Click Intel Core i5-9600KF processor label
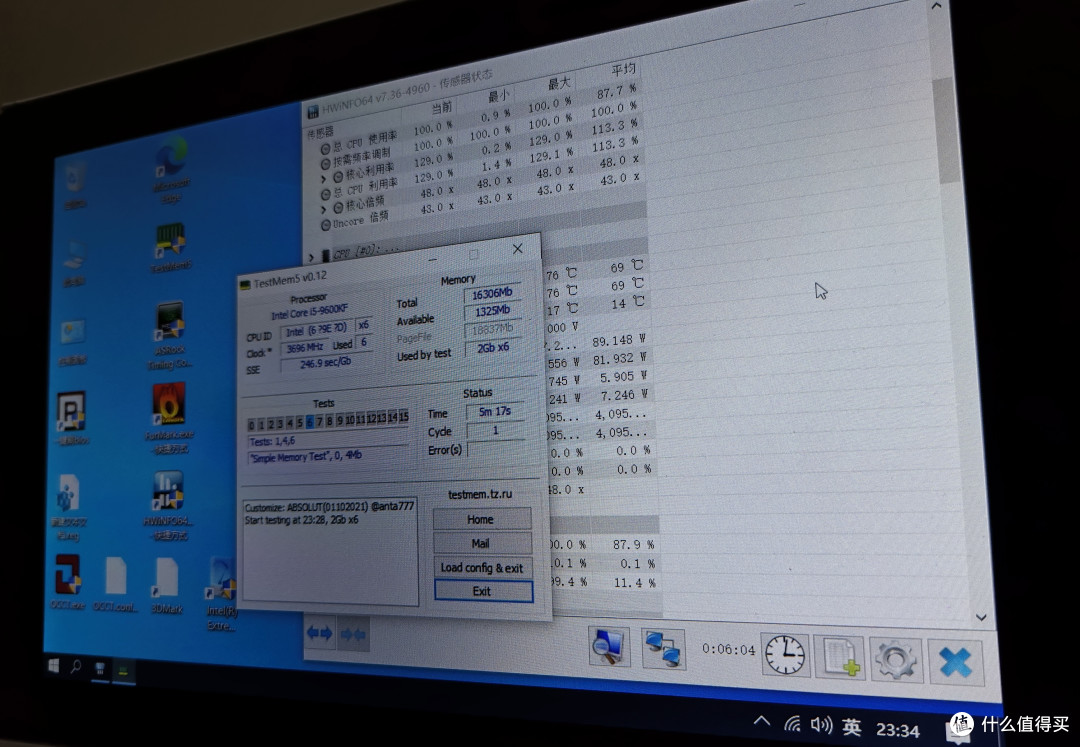The height and width of the screenshot is (747, 1080). click(x=309, y=314)
